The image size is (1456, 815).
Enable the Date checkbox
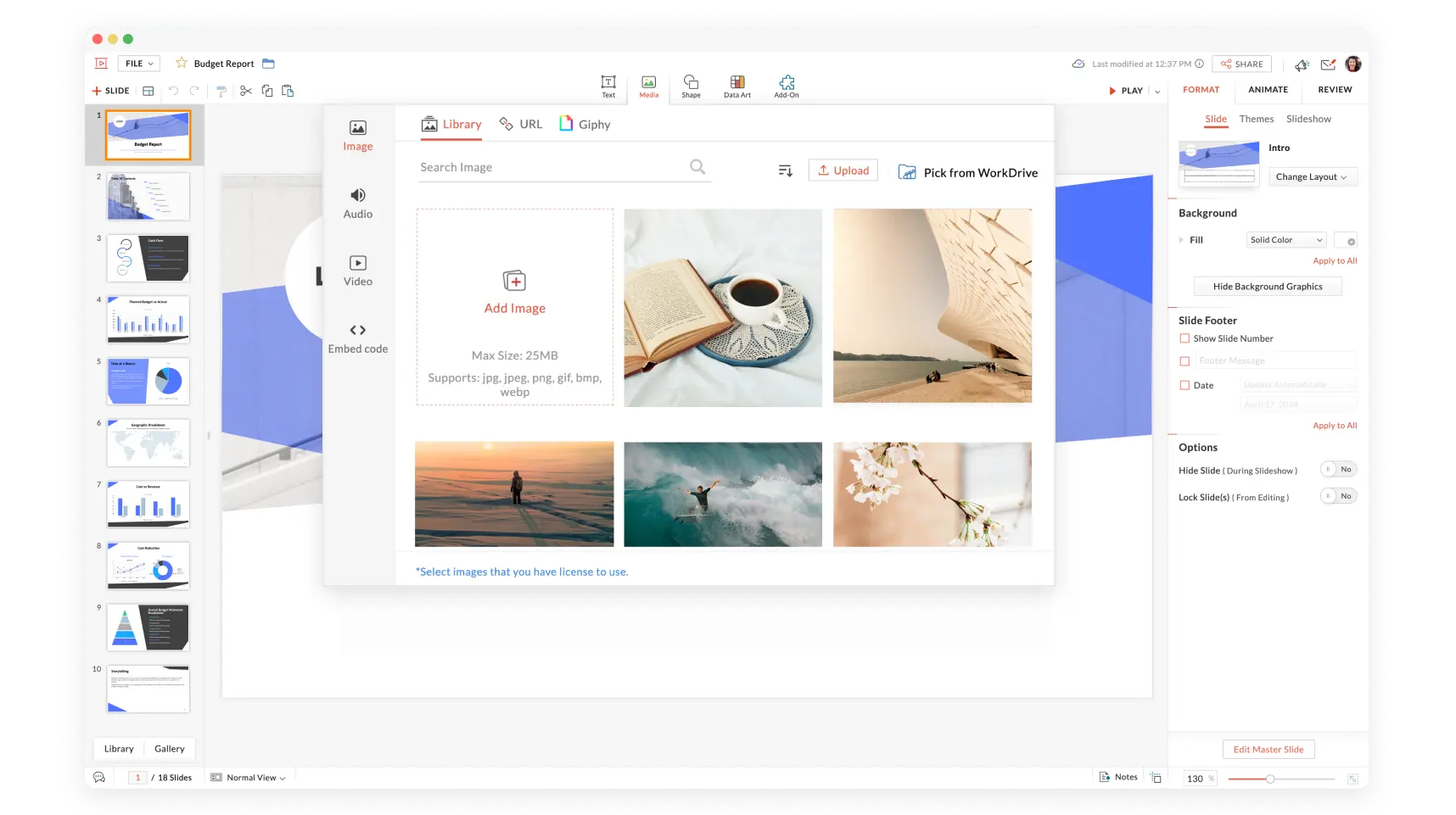pos(1184,385)
